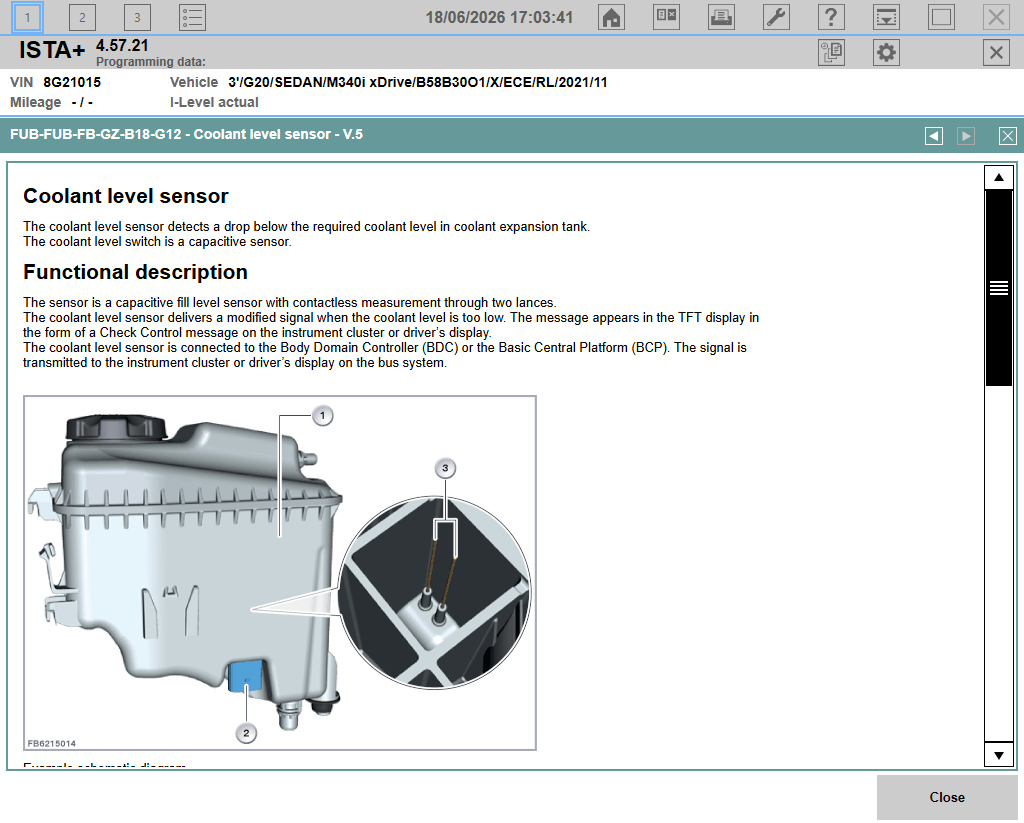Click the black scrollbar thumb
Screen dimensions: 1024x823
click(999, 288)
